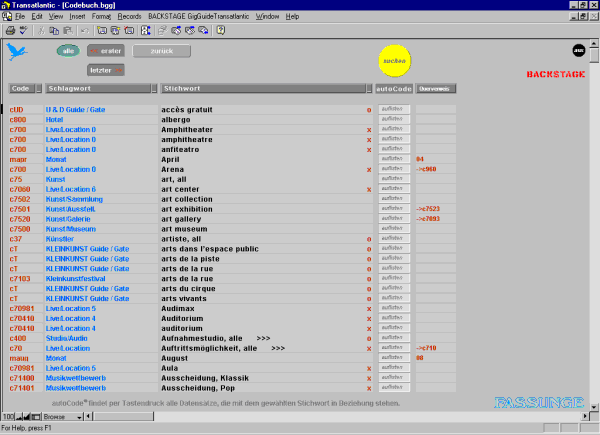Screen dimensions: 600x435
Task: Click the blue bird logo icon
Action: 17,51
